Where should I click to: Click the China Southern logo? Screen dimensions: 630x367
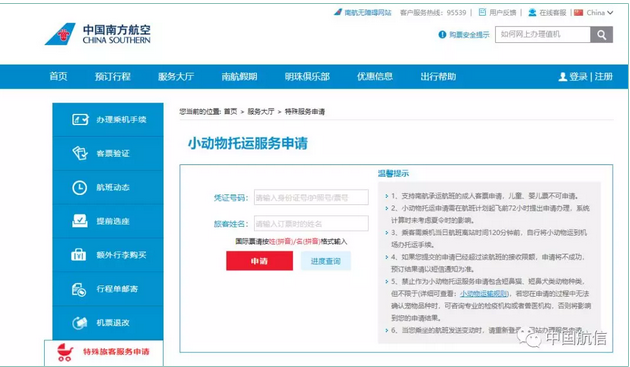[98, 34]
